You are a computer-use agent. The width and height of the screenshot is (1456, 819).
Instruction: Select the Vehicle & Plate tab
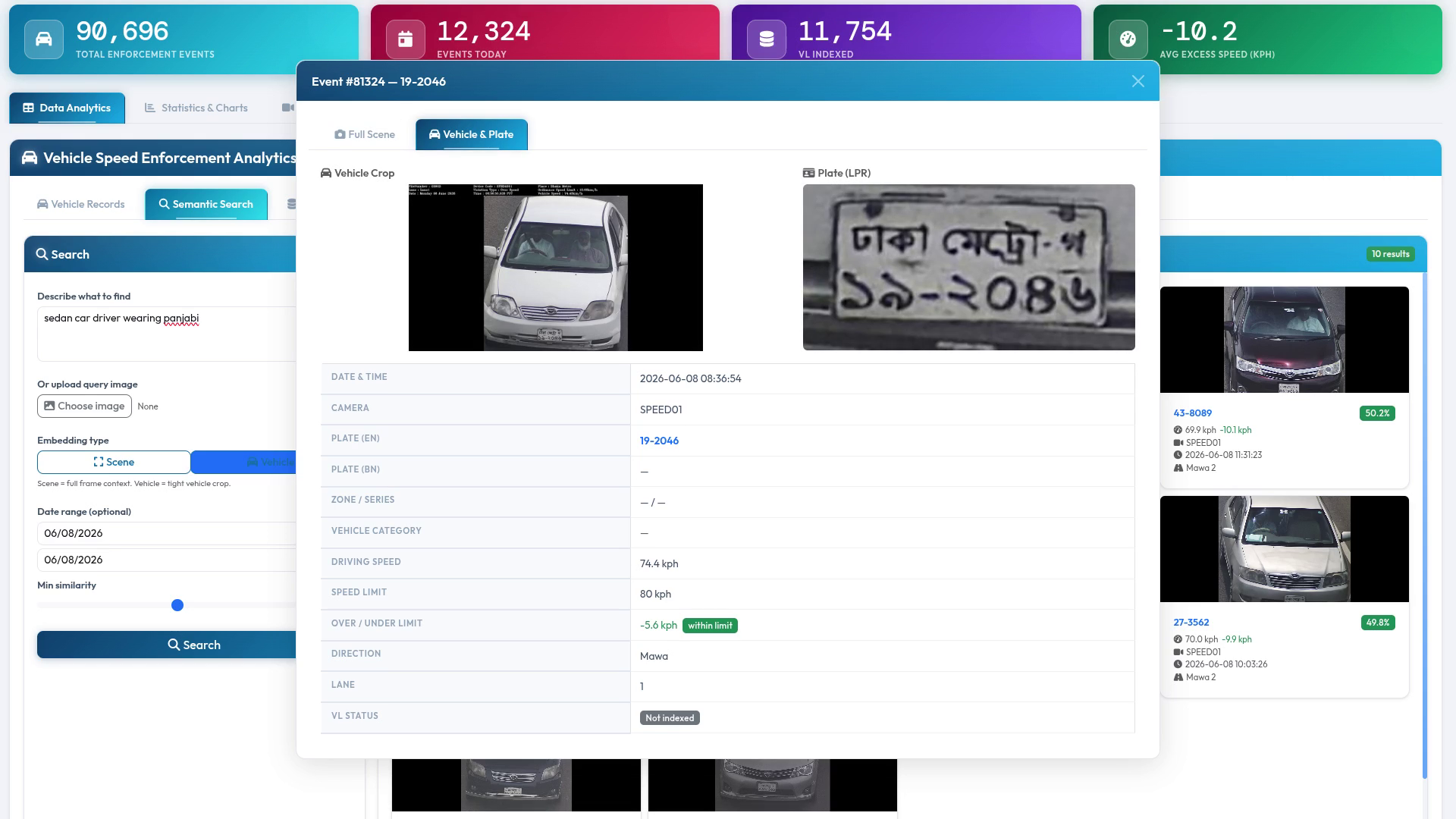(471, 134)
